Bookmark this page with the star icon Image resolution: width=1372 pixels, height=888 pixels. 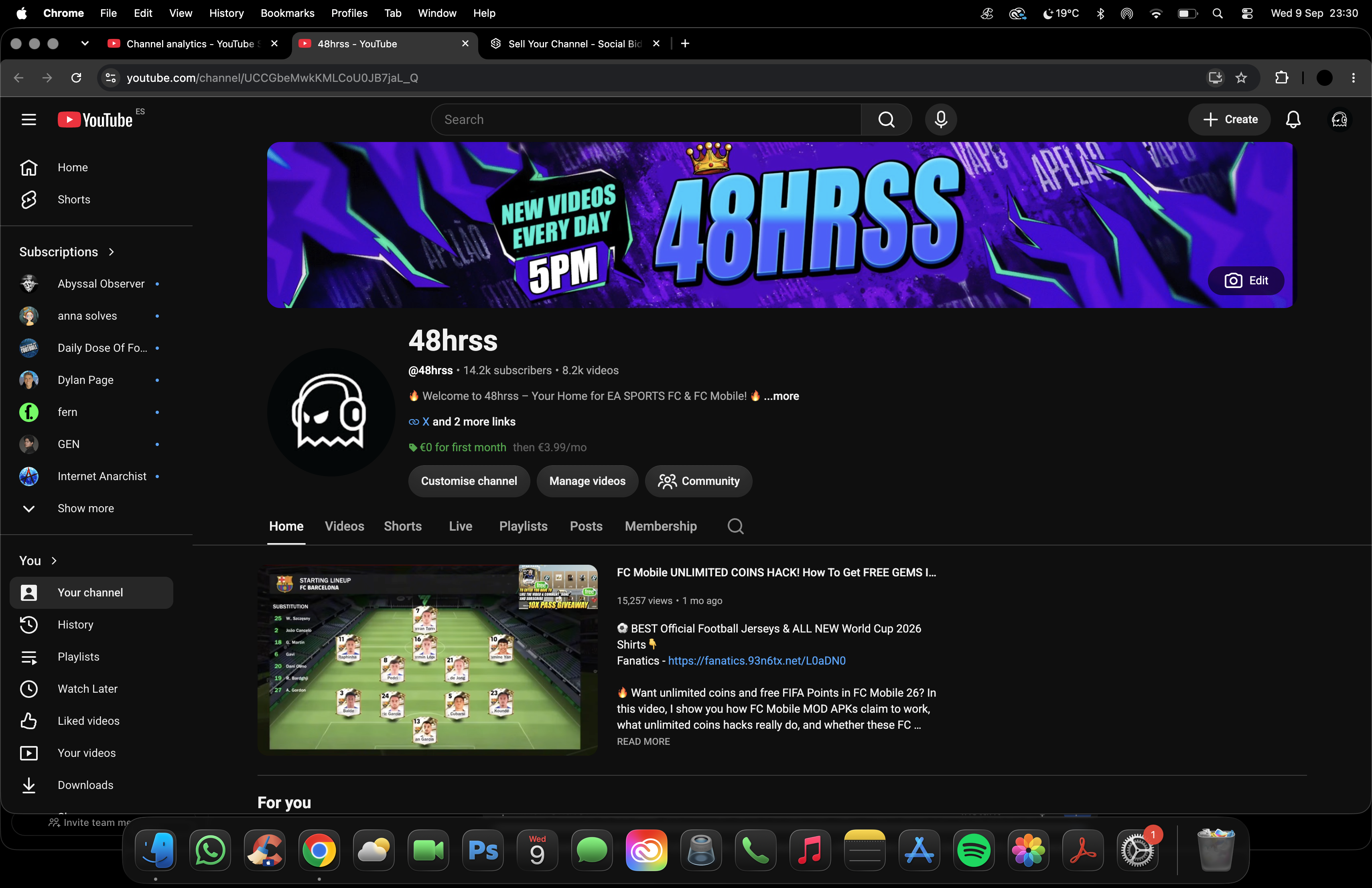pos(1241,78)
